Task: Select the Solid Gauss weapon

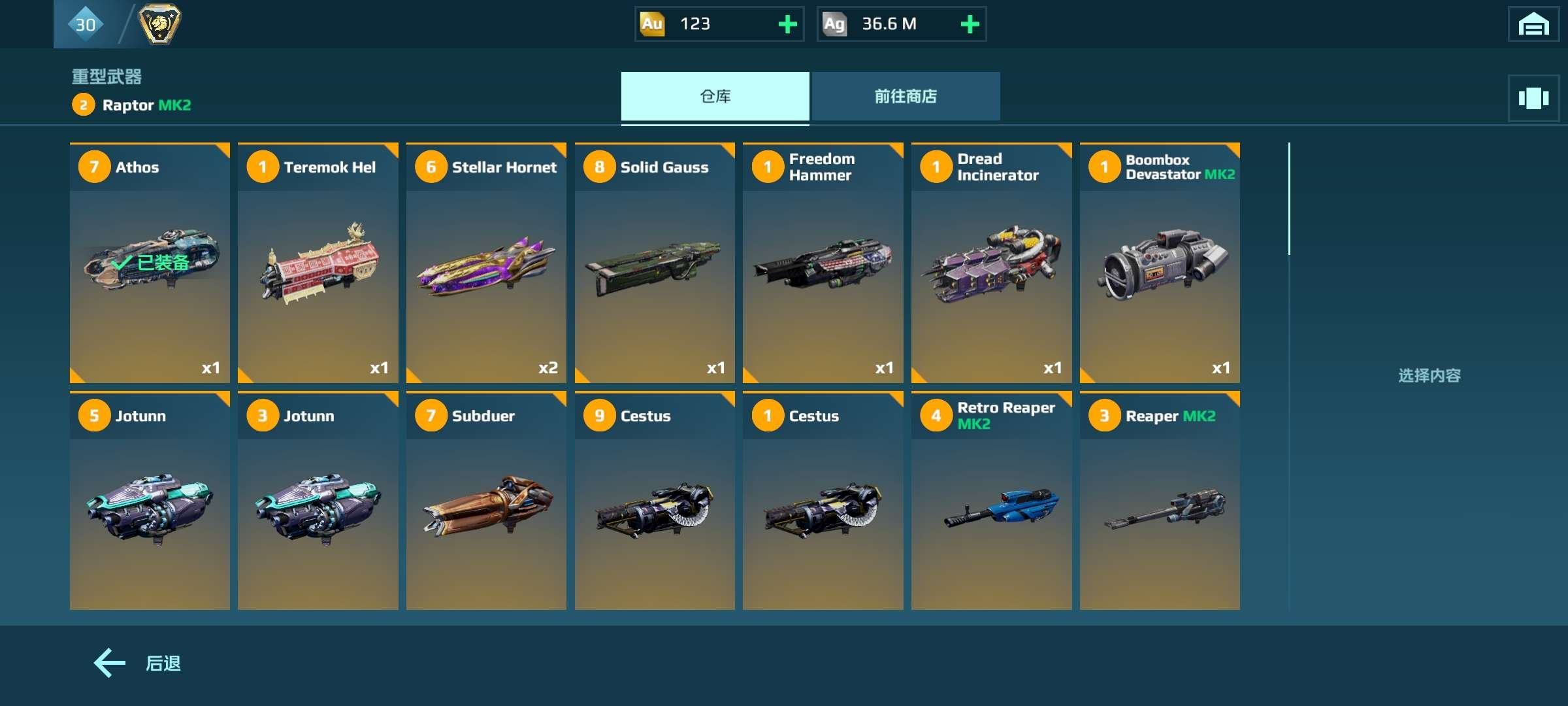Action: coord(655,263)
